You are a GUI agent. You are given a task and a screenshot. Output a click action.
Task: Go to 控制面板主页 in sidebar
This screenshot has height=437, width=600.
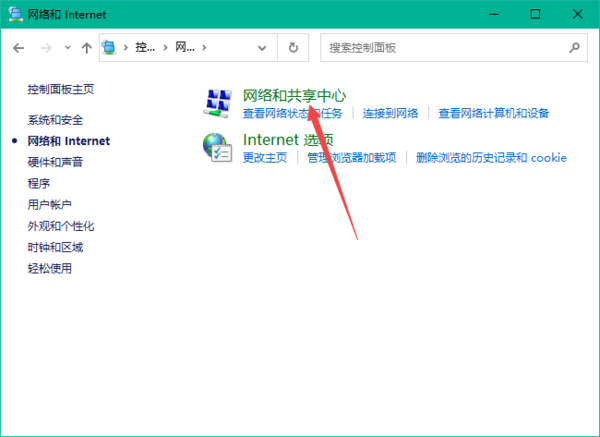point(61,89)
